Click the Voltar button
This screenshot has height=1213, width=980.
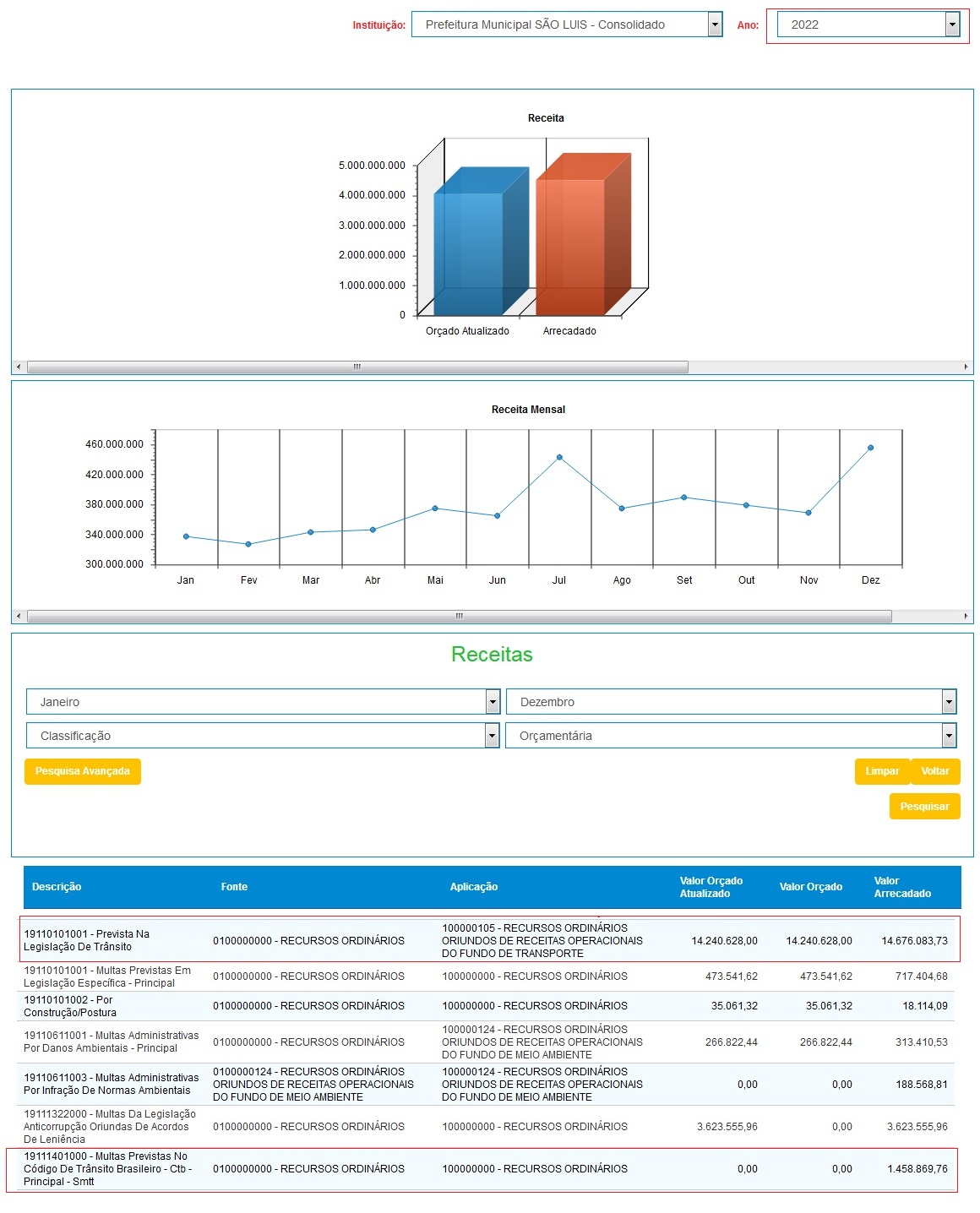(934, 771)
